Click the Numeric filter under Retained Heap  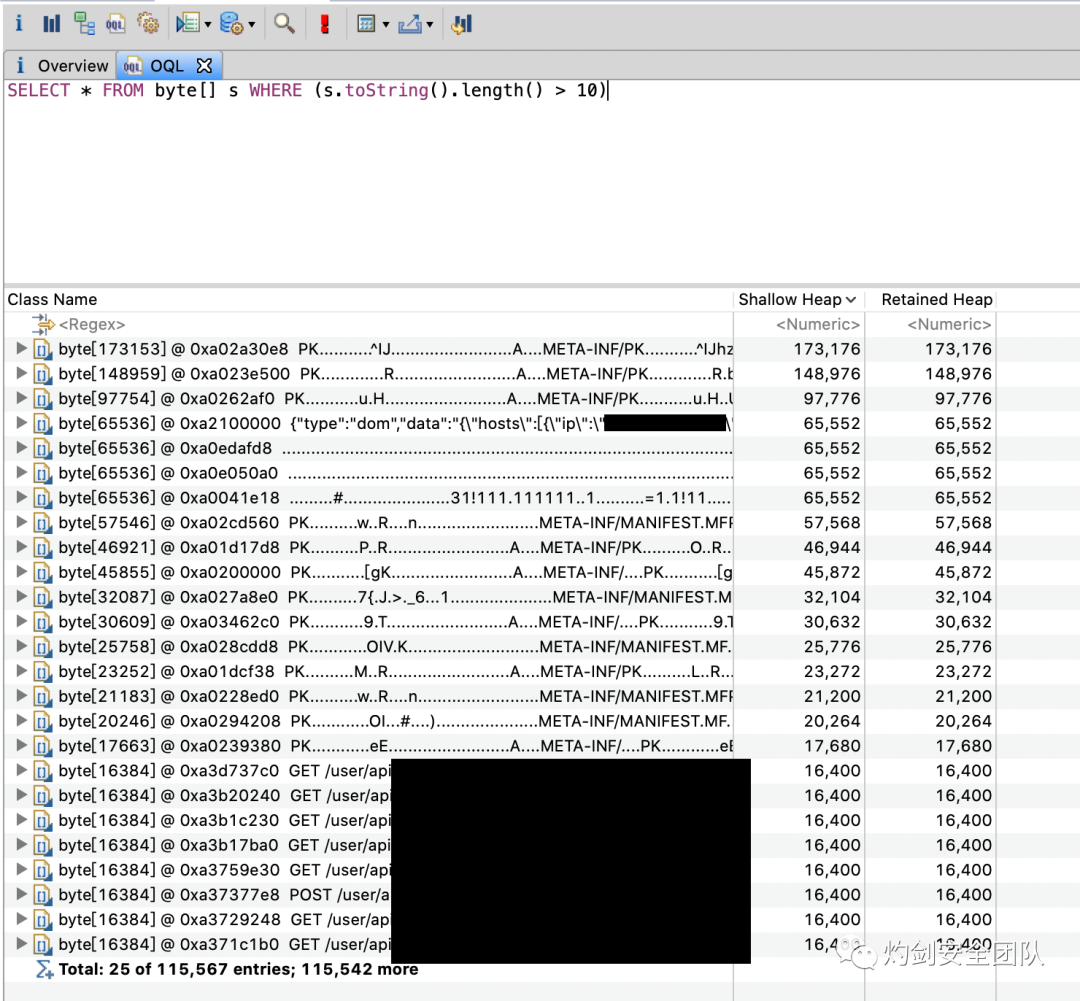[x=948, y=324]
